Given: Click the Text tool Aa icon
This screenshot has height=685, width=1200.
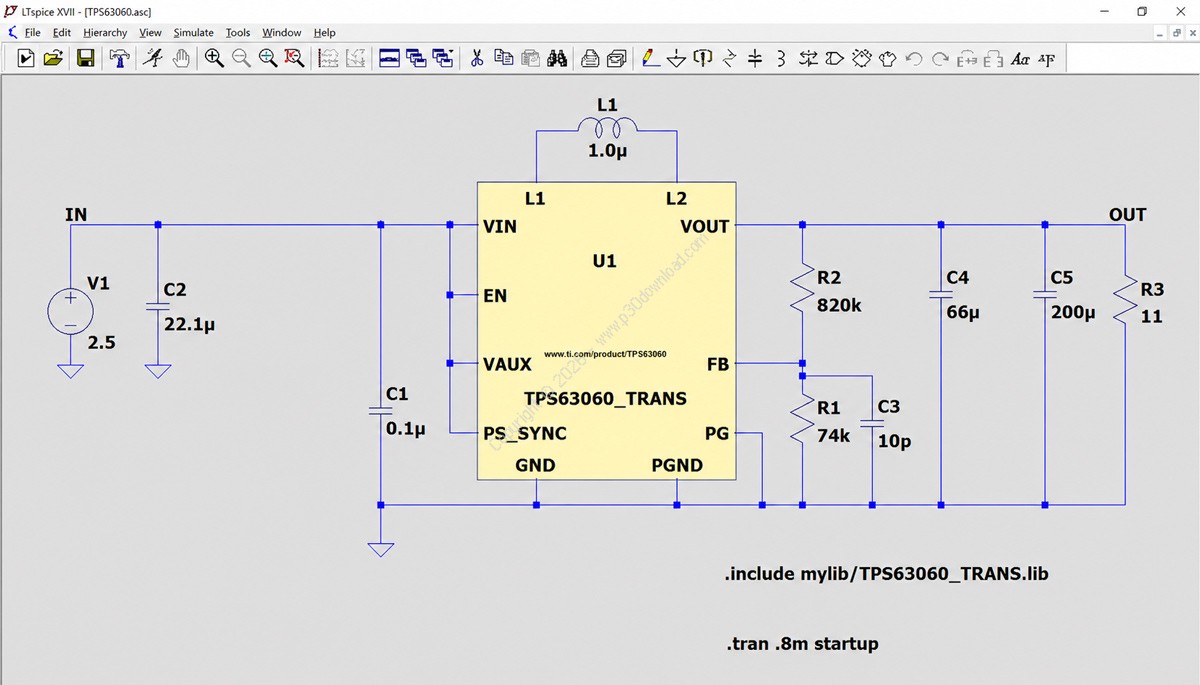Looking at the screenshot, I should point(1020,59).
